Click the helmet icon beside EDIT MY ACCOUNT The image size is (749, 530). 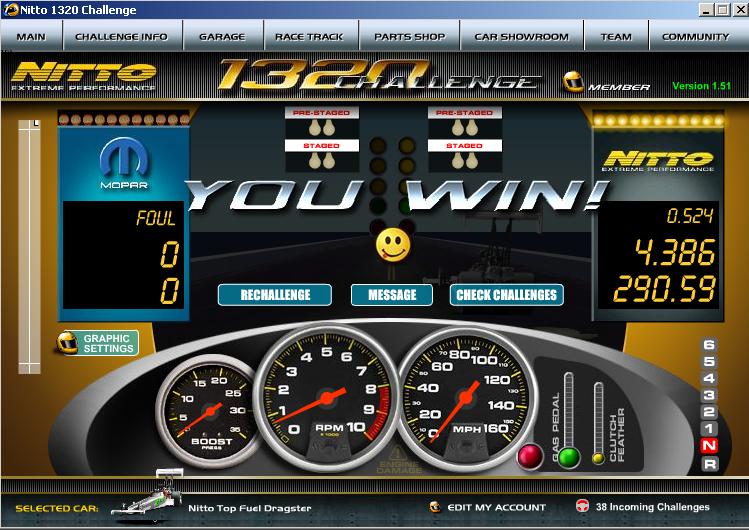[435, 507]
